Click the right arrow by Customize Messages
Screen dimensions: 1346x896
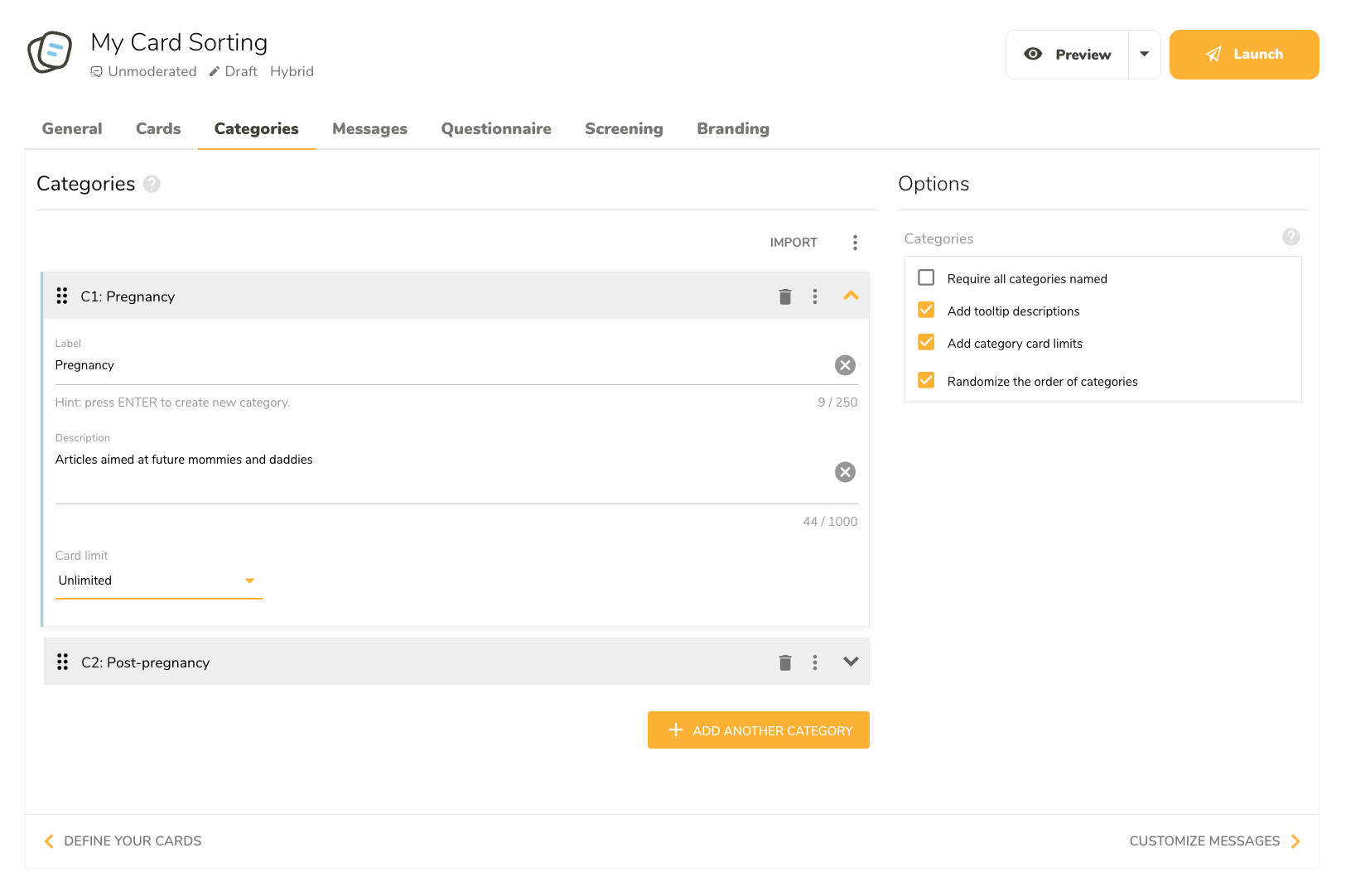click(x=1295, y=841)
